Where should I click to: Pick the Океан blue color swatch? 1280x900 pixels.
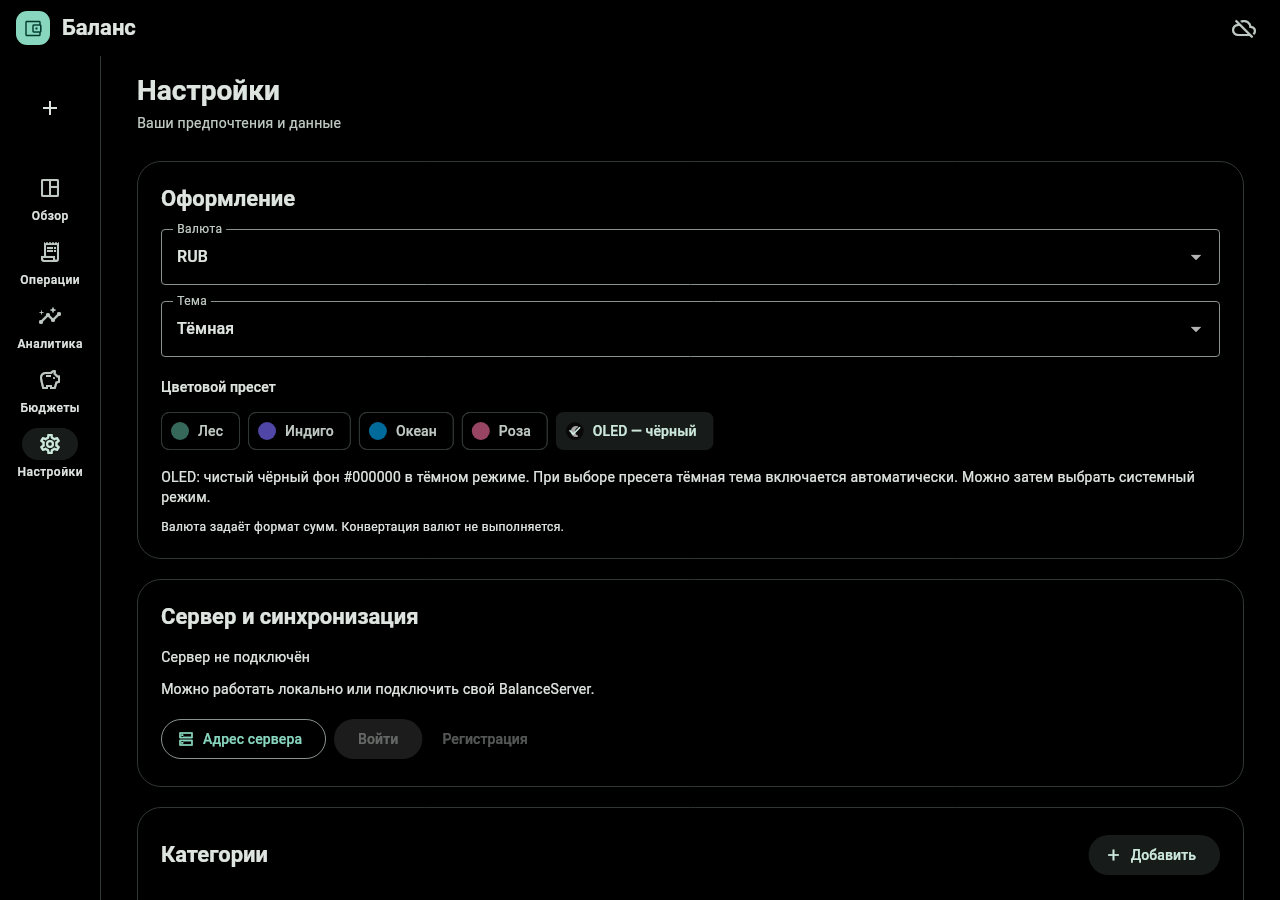tap(378, 431)
